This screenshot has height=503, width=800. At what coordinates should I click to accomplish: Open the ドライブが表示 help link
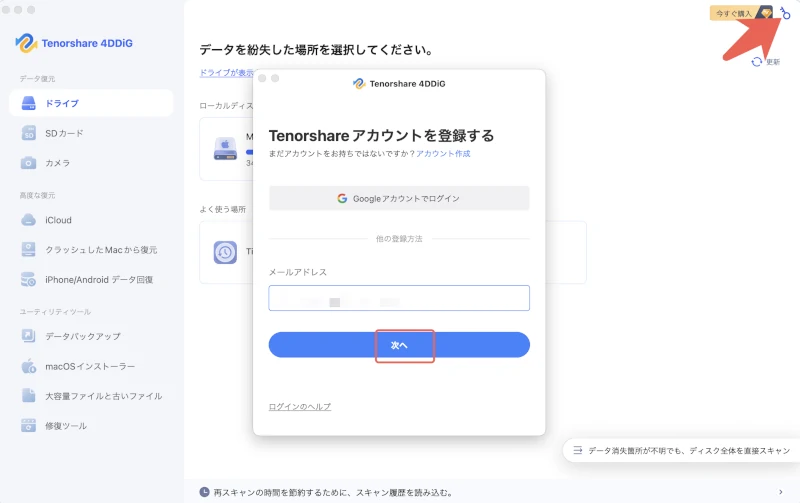pos(227,72)
